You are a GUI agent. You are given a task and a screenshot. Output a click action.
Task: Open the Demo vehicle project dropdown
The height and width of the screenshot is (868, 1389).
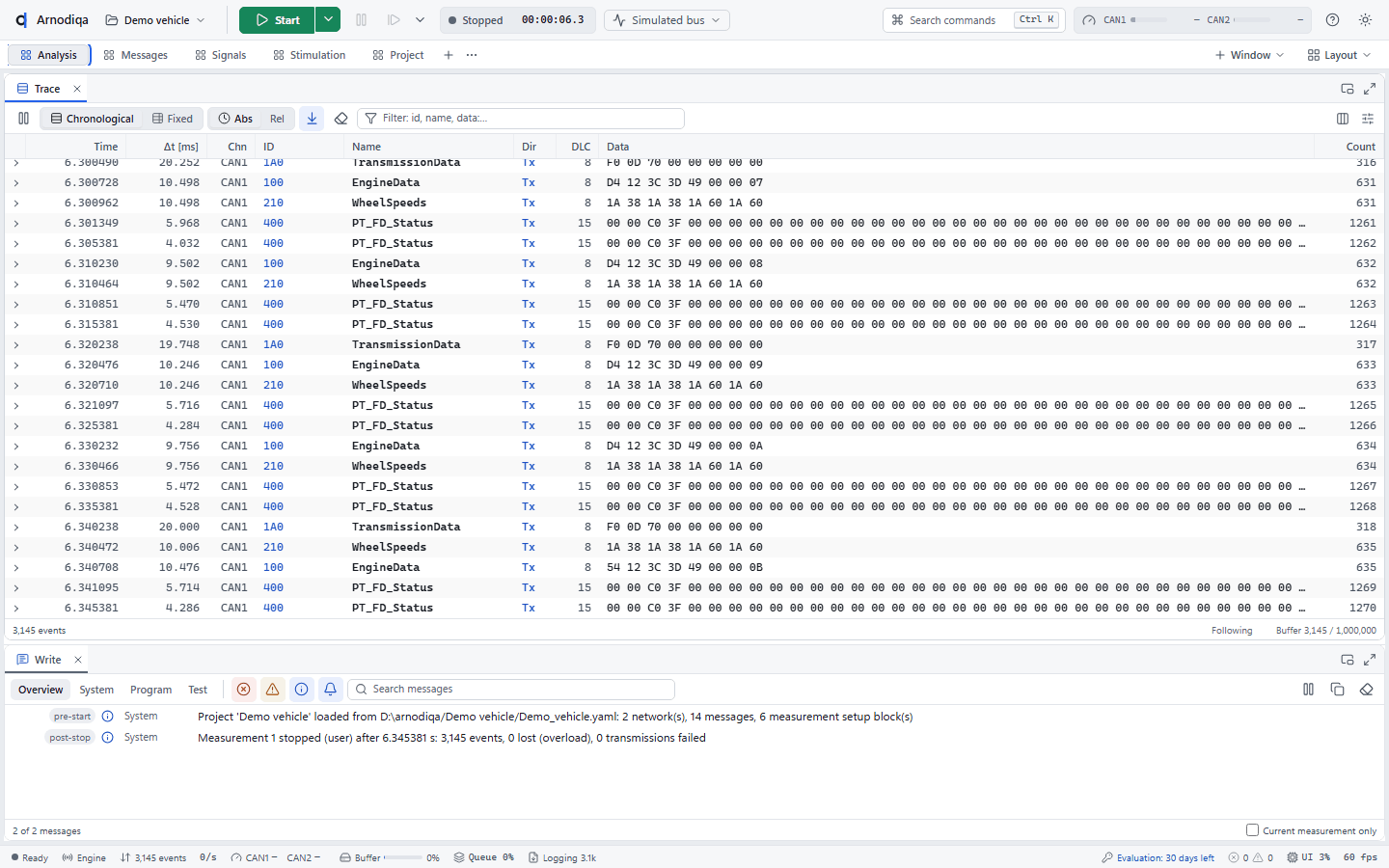tap(155, 19)
